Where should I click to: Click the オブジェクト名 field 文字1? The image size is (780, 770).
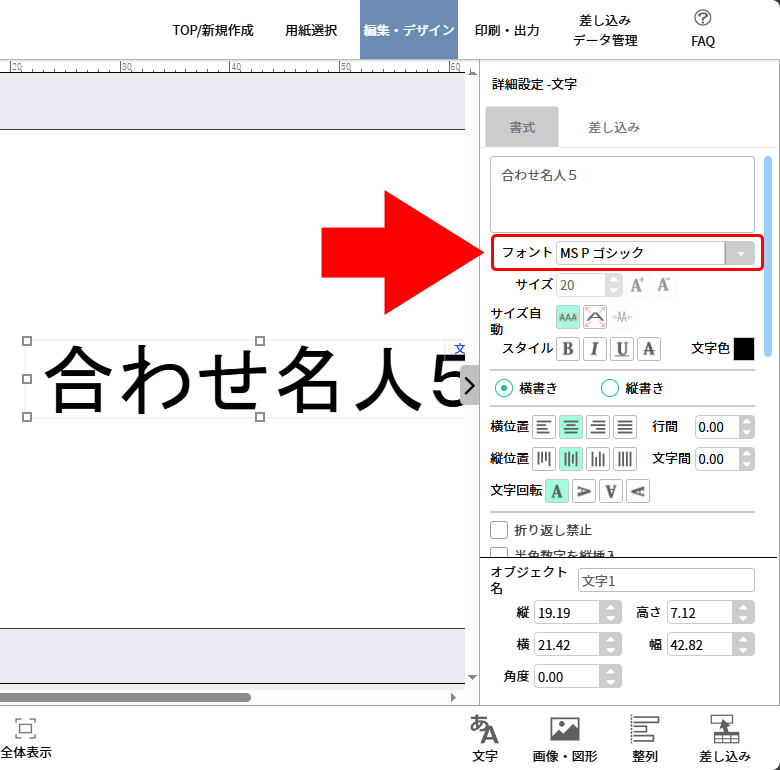point(666,580)
